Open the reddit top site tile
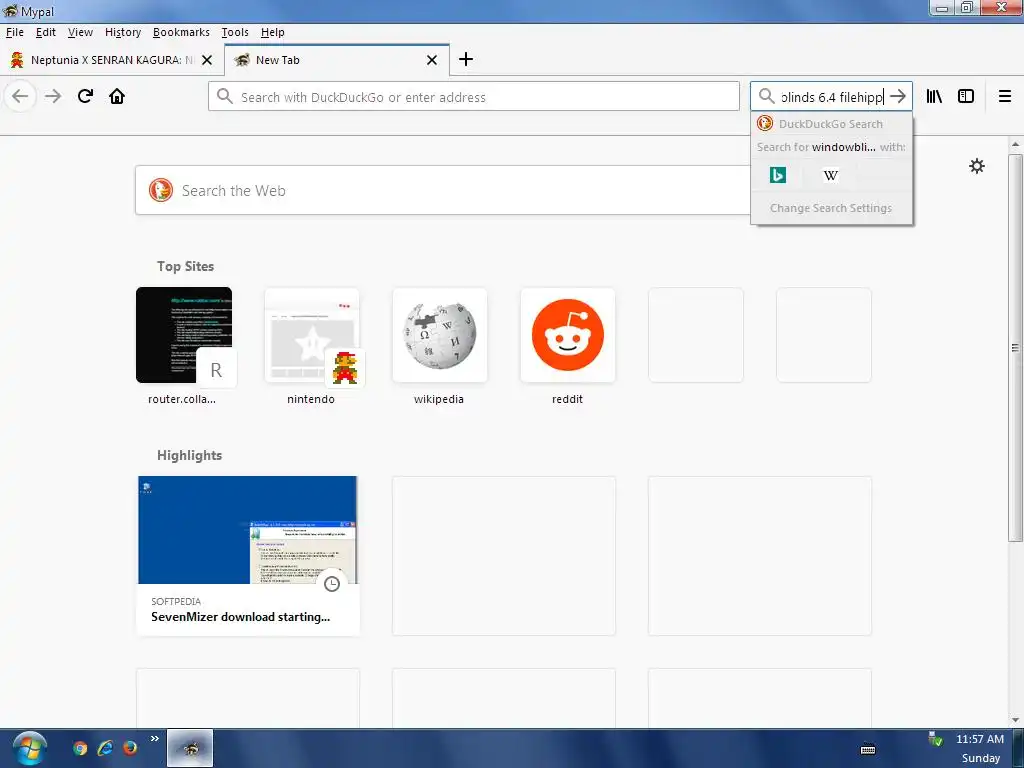The image size is (1024, 768). tap(568, 335)
